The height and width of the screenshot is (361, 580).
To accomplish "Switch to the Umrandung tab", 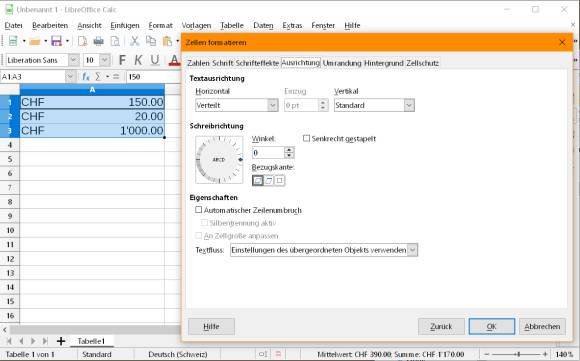I will 342,63.
